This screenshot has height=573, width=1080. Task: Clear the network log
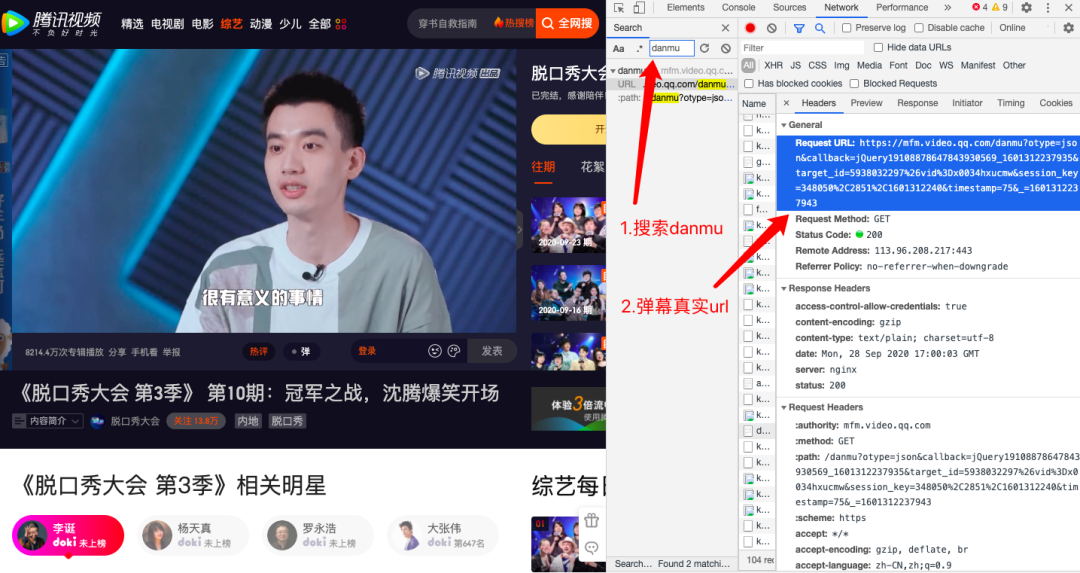pos(771,28)
